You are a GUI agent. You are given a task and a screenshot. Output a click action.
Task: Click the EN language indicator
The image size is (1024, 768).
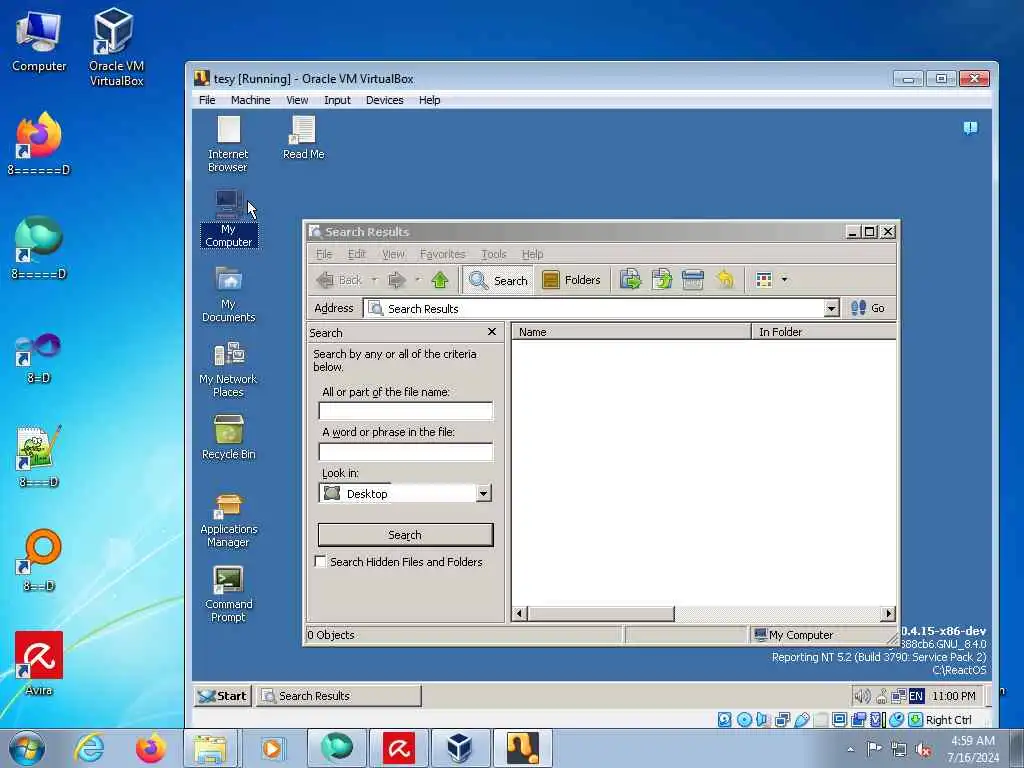click(x=916, y=696)
